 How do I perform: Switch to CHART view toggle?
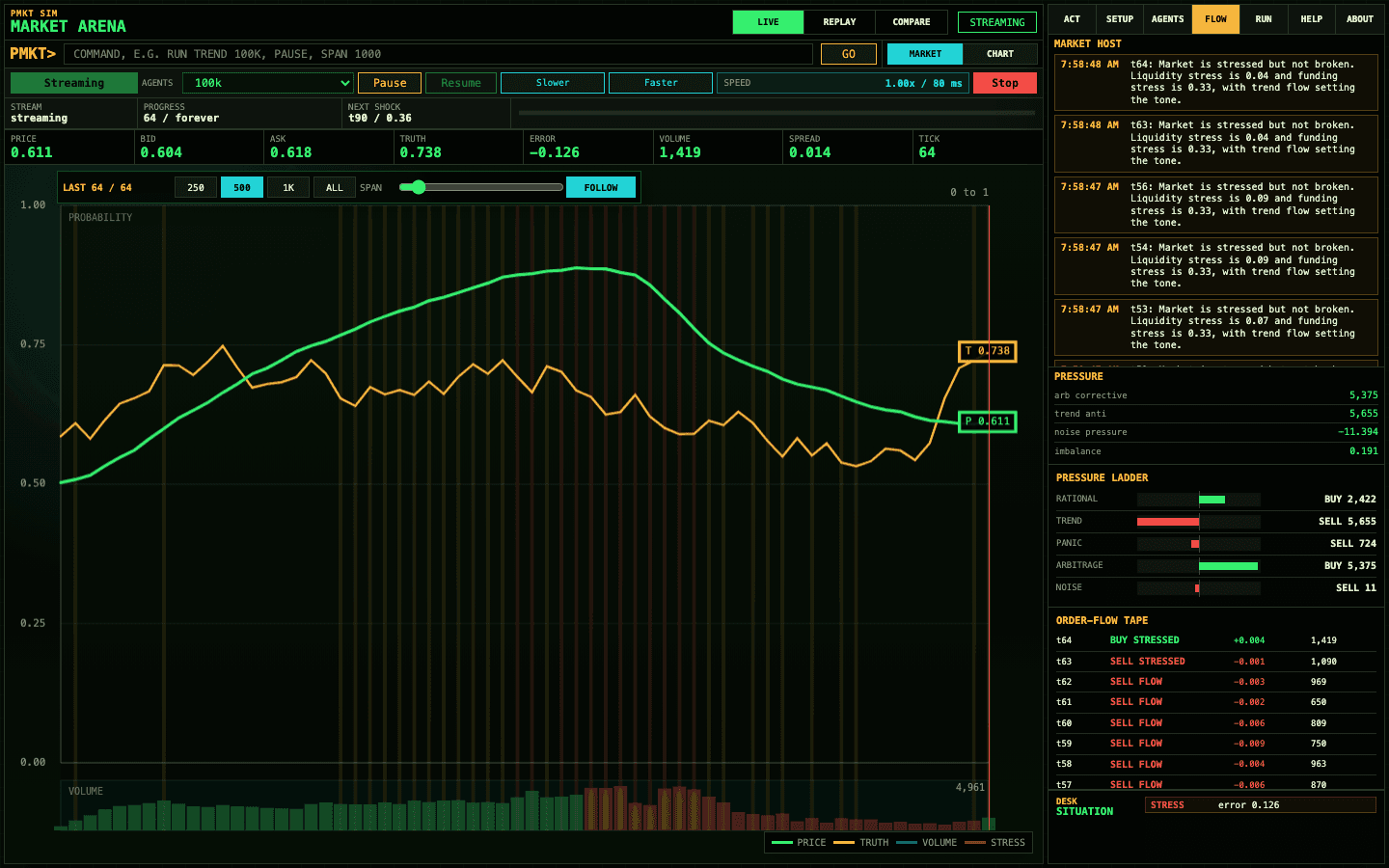click(1000, 54)
